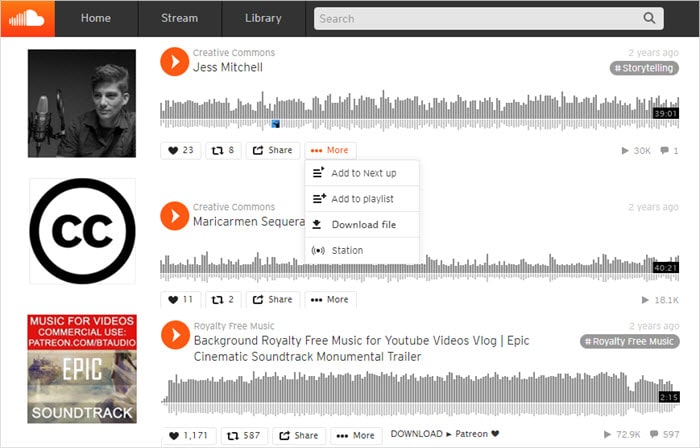Open the Home tab

click(96, 18)
